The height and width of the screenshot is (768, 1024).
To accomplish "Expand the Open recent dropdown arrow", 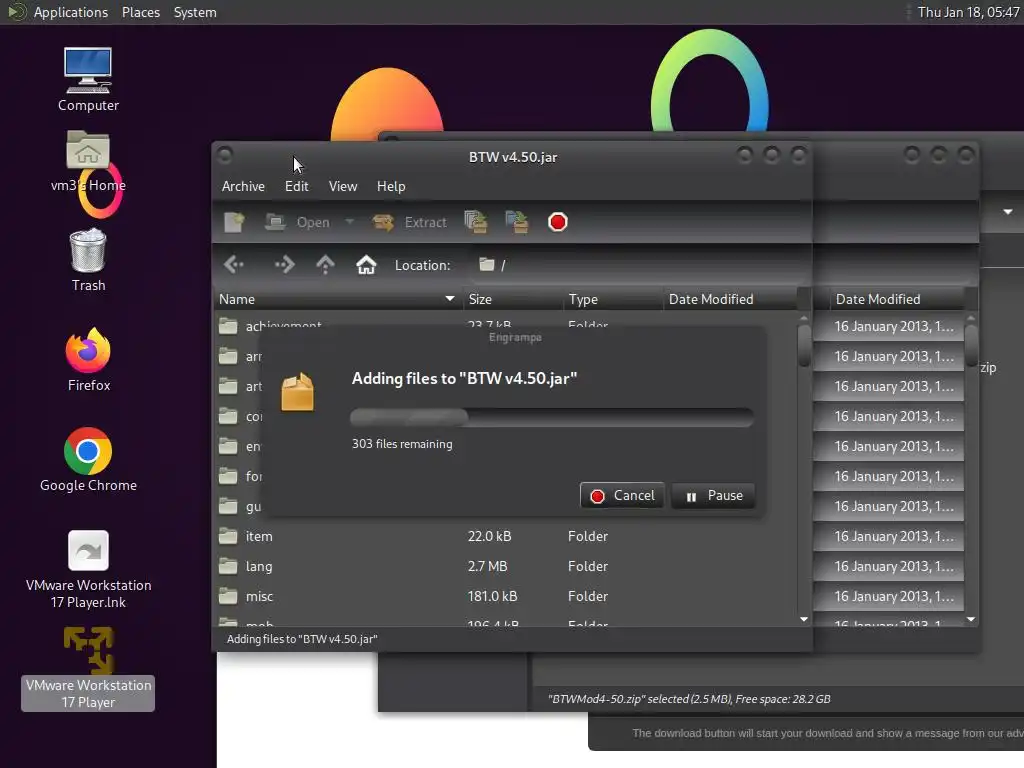I will tap(349, 222).
